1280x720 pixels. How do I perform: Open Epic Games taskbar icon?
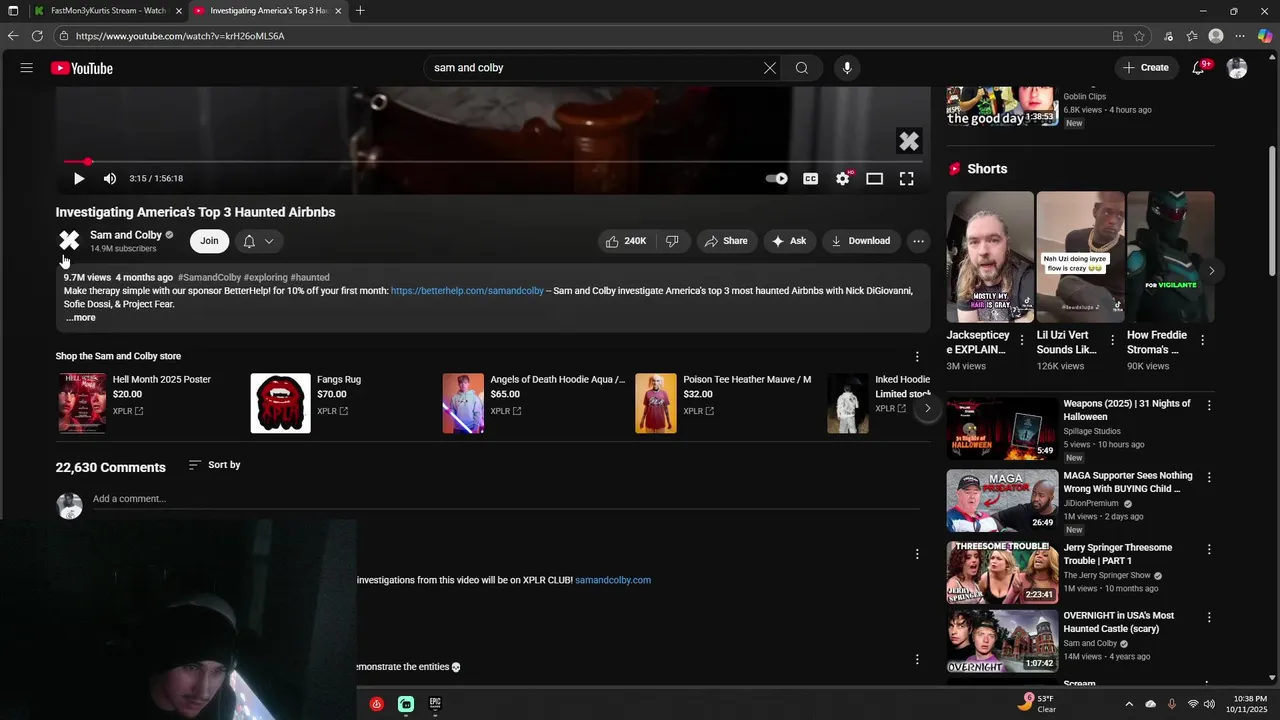pos(435,704)
